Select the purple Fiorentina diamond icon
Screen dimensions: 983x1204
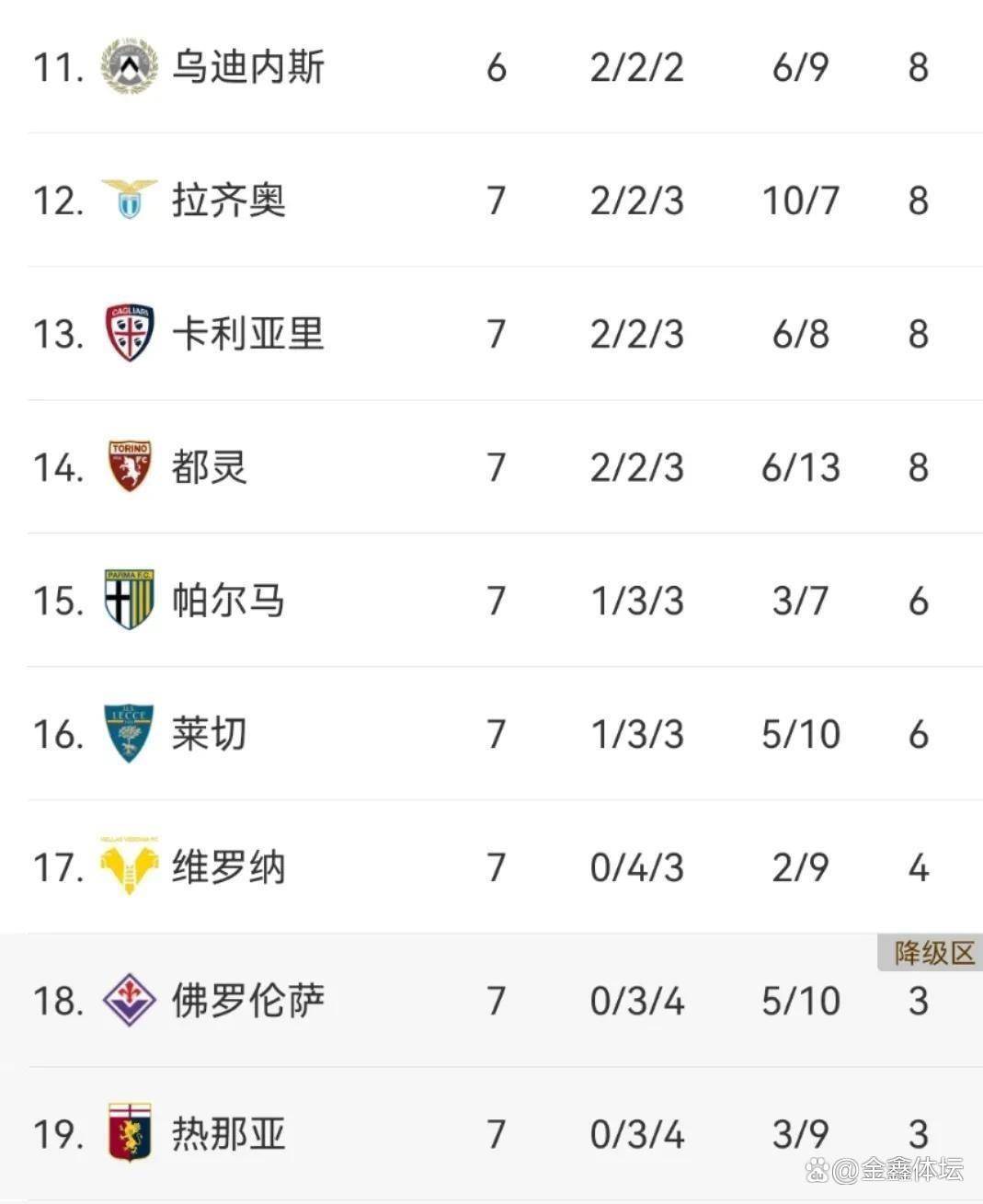(129, 1000)
